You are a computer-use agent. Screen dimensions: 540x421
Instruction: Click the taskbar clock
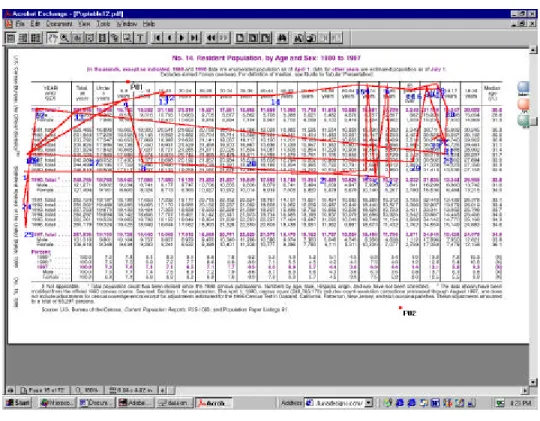(520, 402)
